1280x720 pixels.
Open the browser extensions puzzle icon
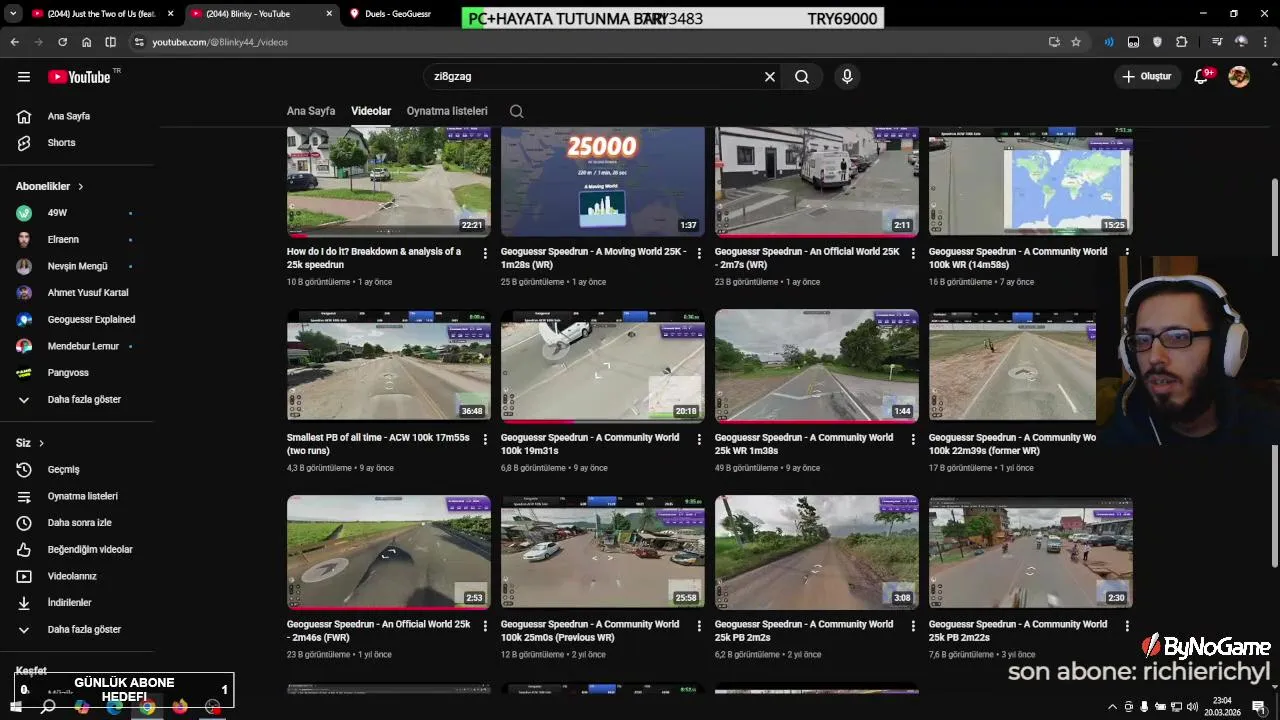click(1182, 42)
